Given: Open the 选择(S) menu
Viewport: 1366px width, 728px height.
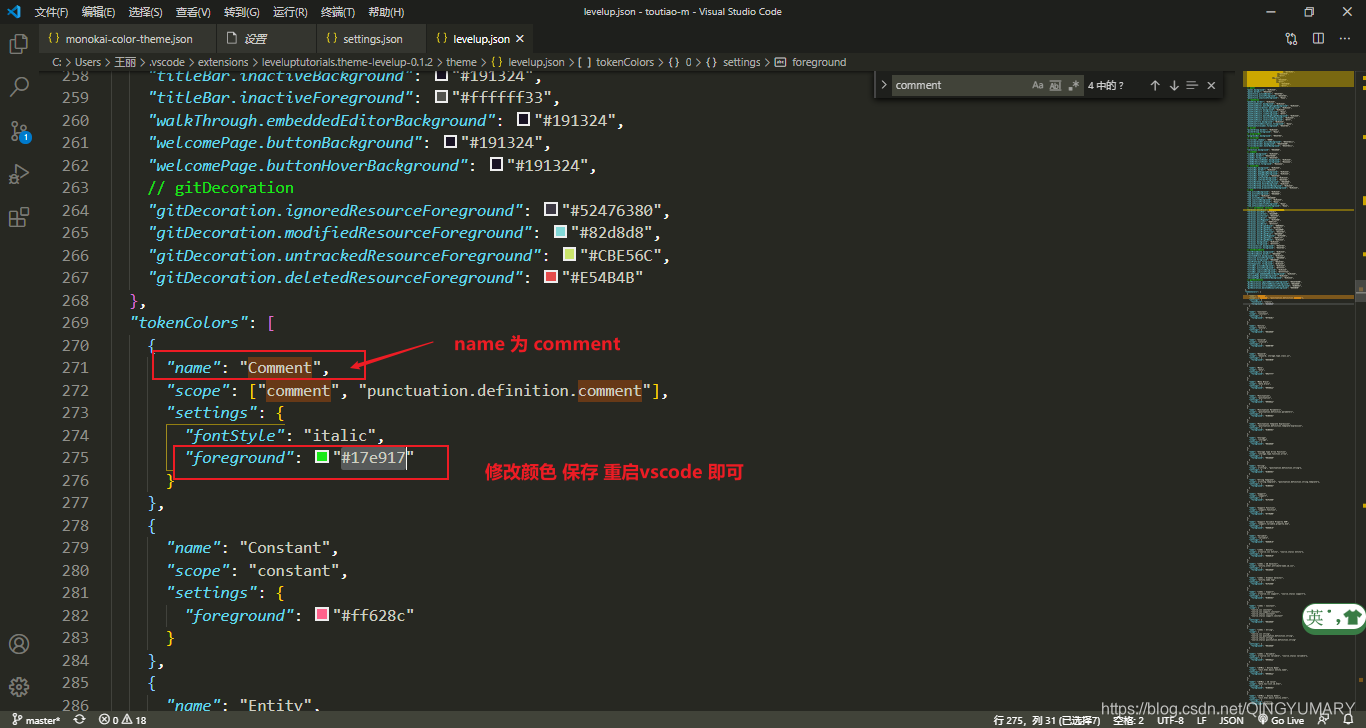Looking at the screenshot, I should (146, 12).
